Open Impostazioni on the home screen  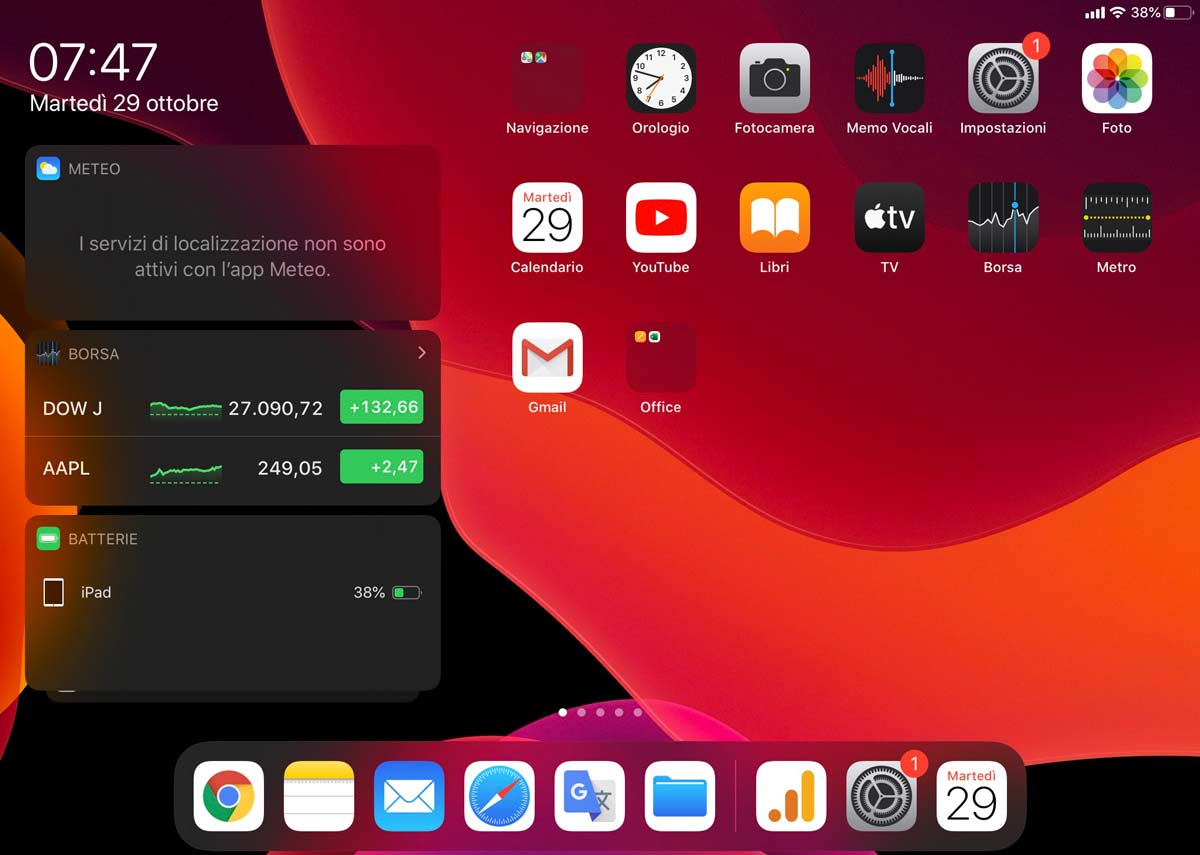point(1003,78)
